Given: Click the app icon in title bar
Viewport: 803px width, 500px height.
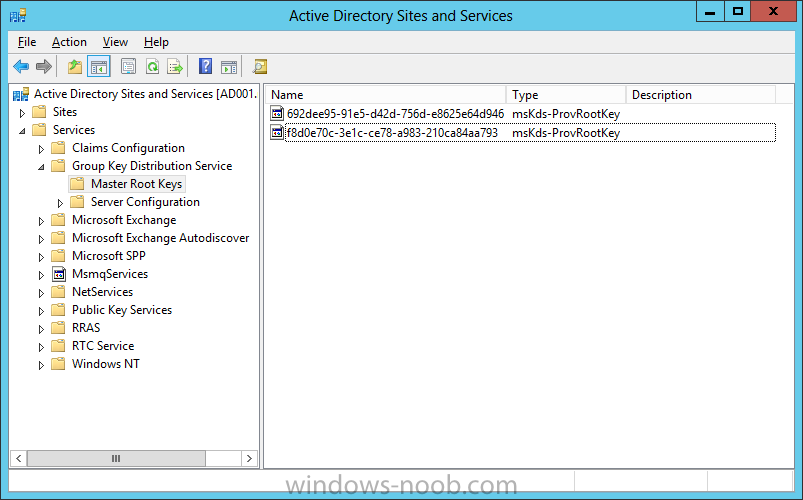Looking at the screenshot, I should (18, 15).
